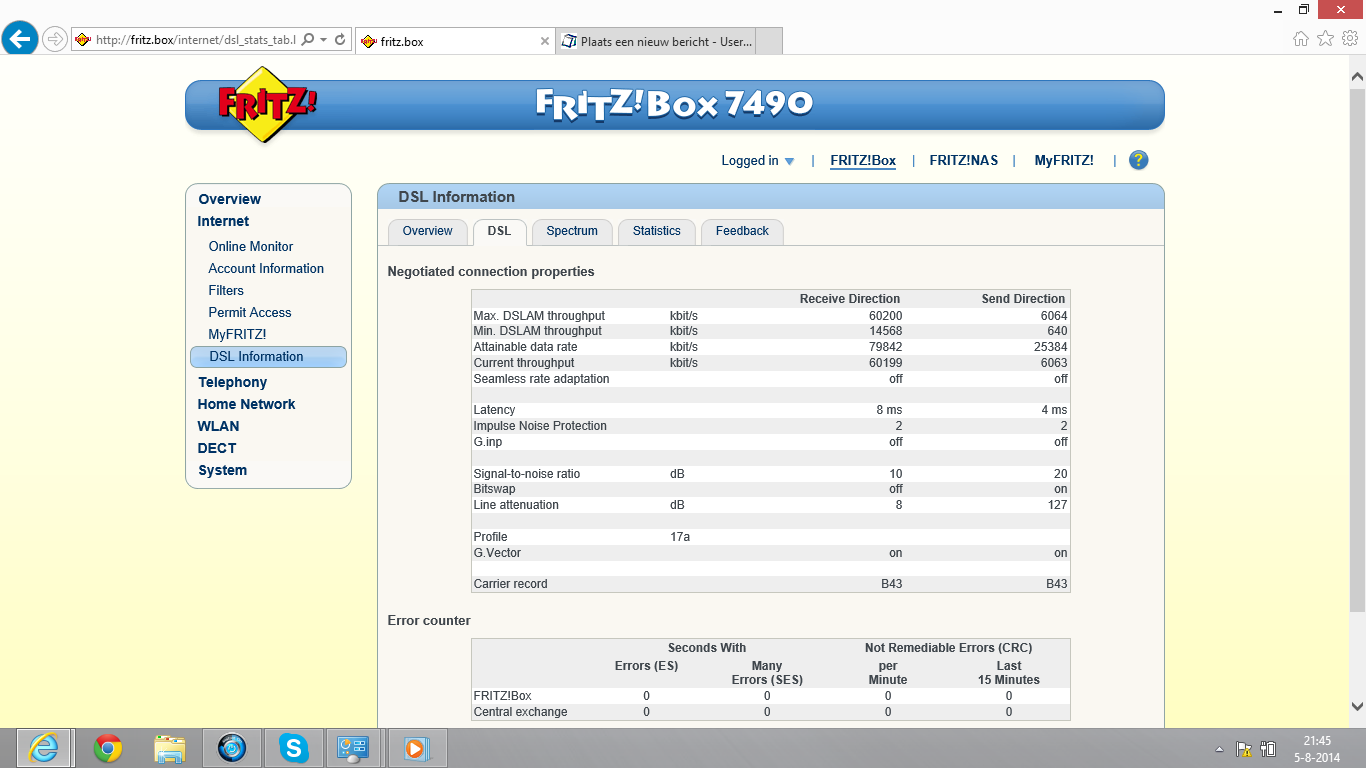Click the page vertical scrollbar down arrow
This screenshot has height=768, width=1366.
pyautogui.click(x=1357, y=705)
